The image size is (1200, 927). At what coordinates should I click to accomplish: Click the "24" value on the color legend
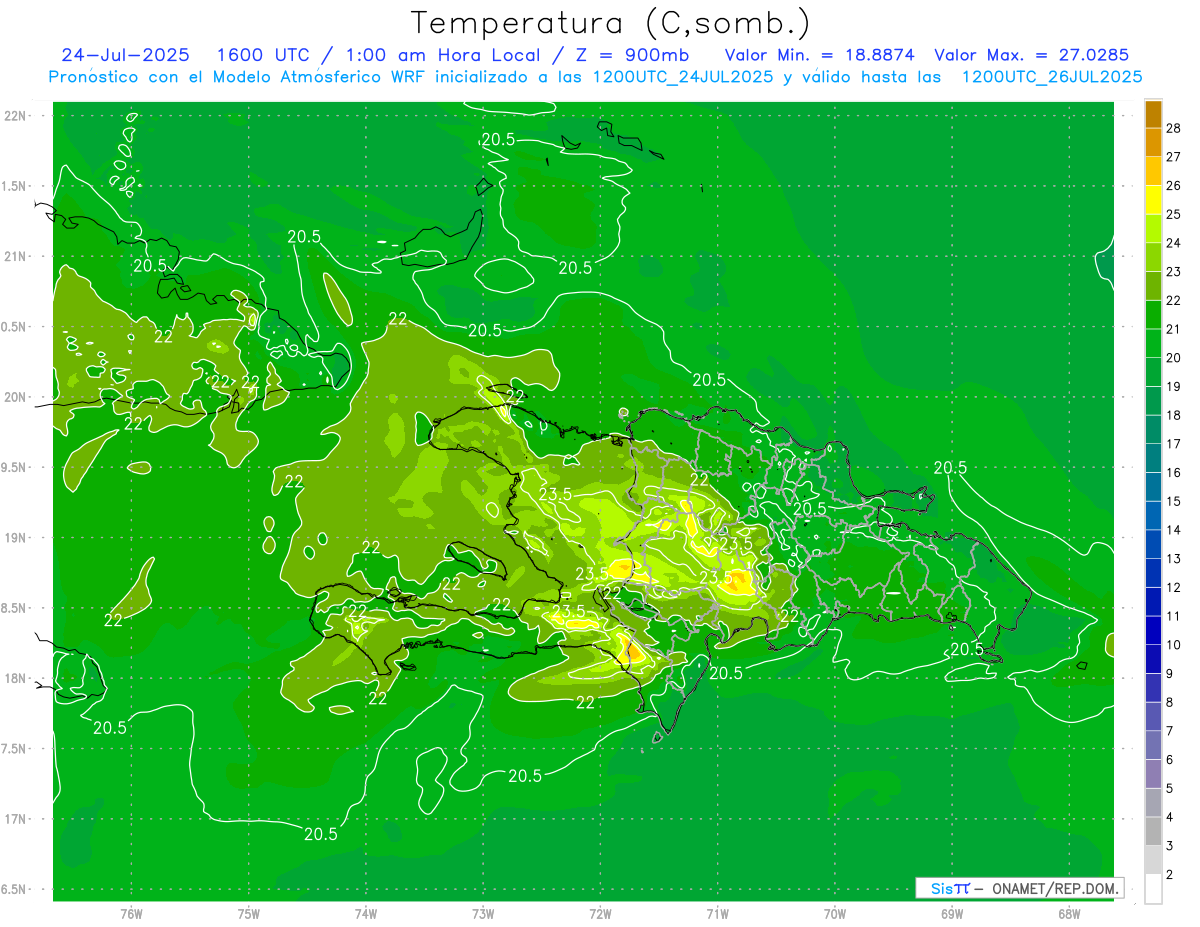[1174, 243]
